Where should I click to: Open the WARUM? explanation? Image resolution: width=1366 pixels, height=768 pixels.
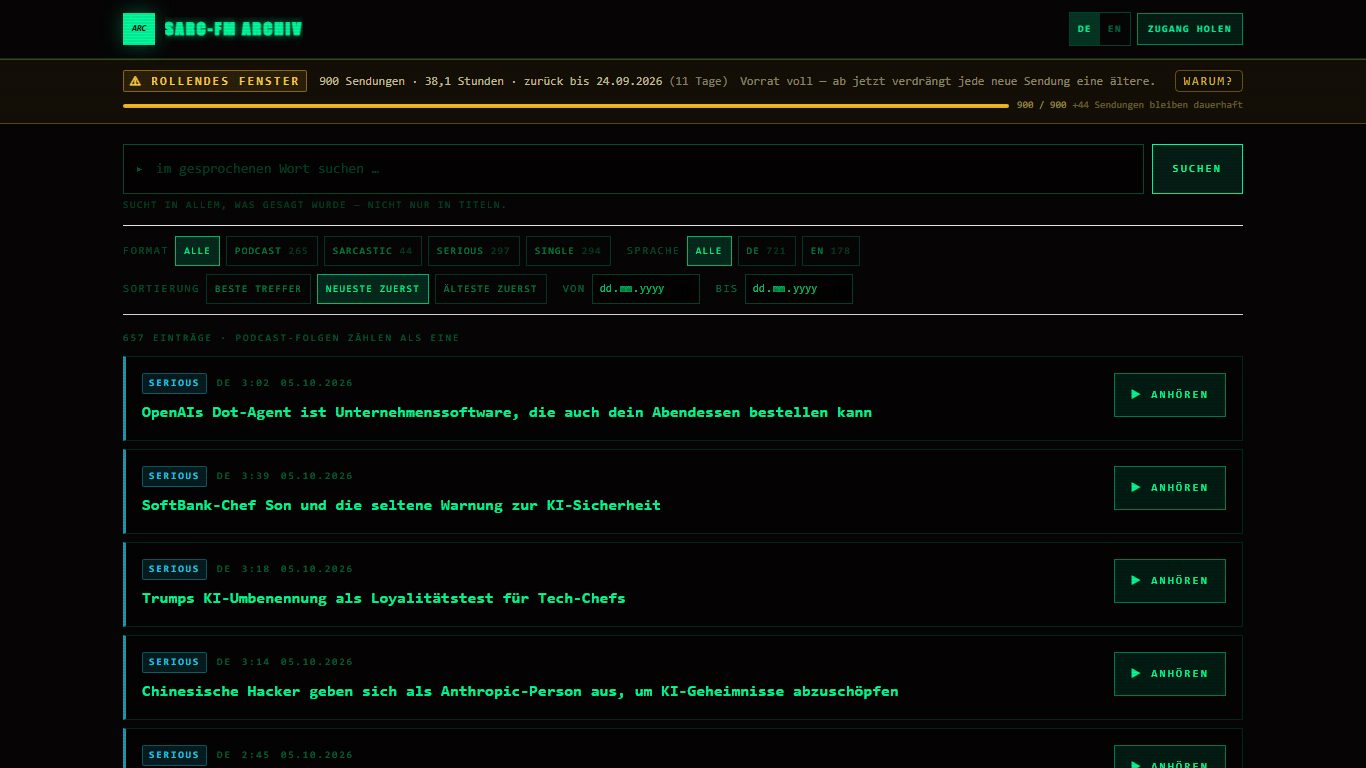1209,81
